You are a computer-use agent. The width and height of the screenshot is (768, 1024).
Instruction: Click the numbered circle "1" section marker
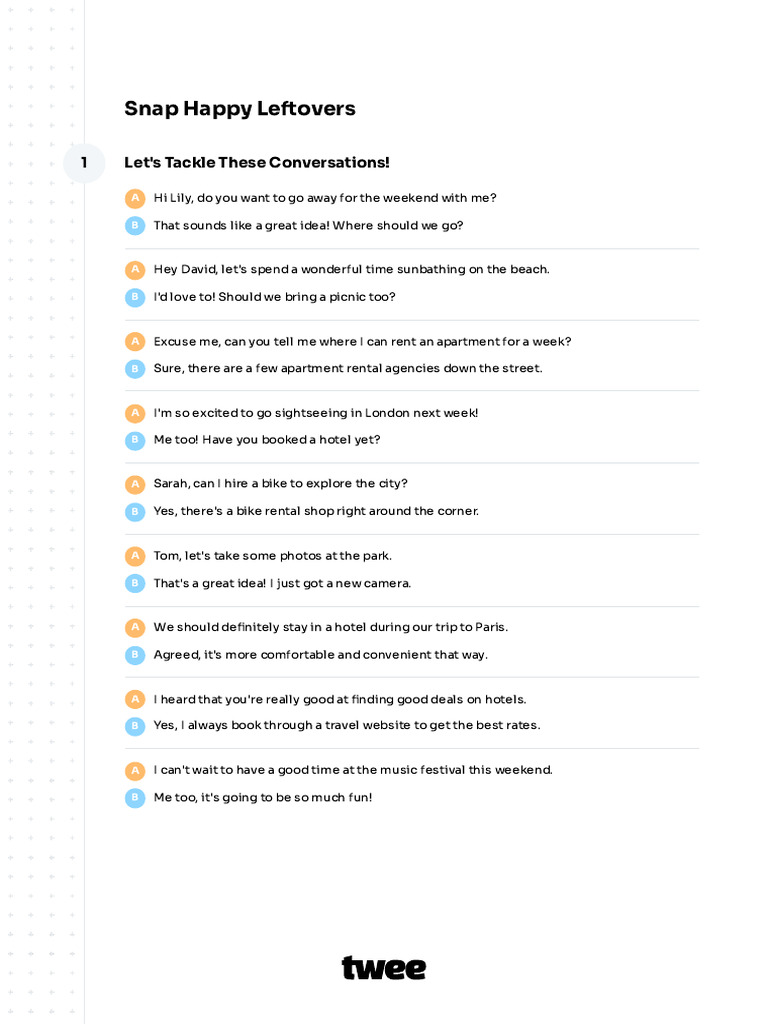tap(84, 163)
